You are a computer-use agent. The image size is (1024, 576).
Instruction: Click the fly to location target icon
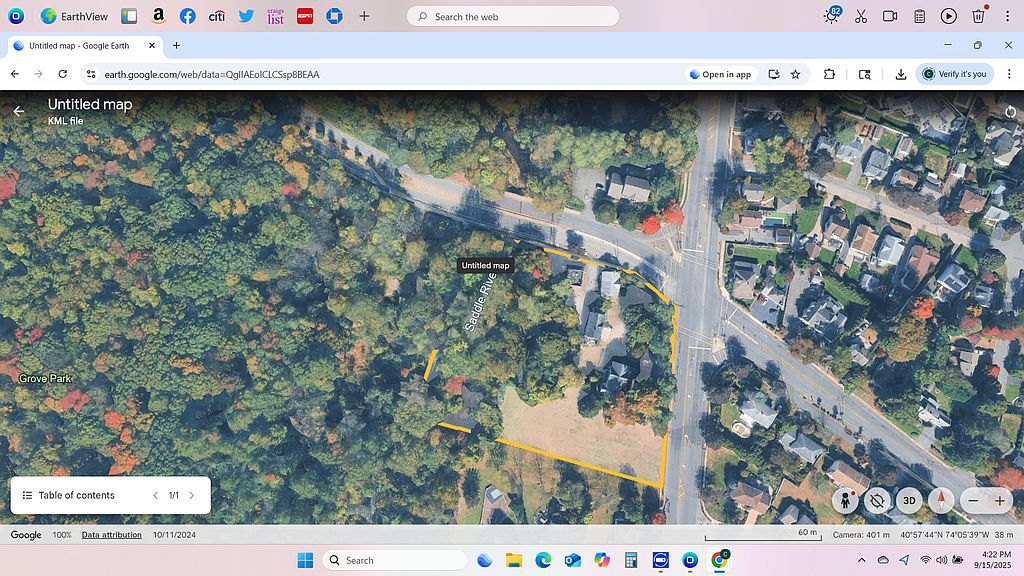pos(878,500)
